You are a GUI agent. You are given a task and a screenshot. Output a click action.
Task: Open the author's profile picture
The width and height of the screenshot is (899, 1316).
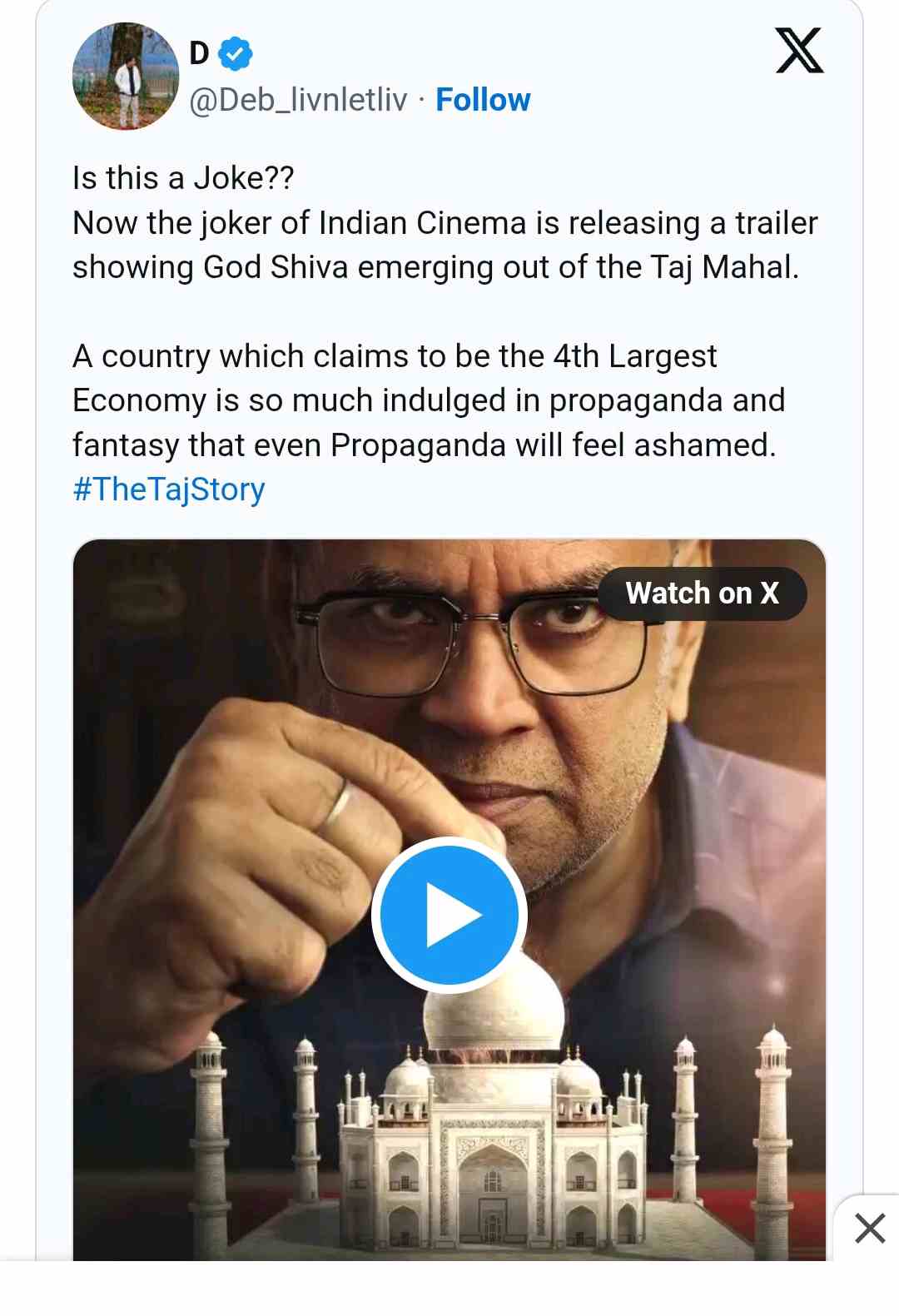126,76
